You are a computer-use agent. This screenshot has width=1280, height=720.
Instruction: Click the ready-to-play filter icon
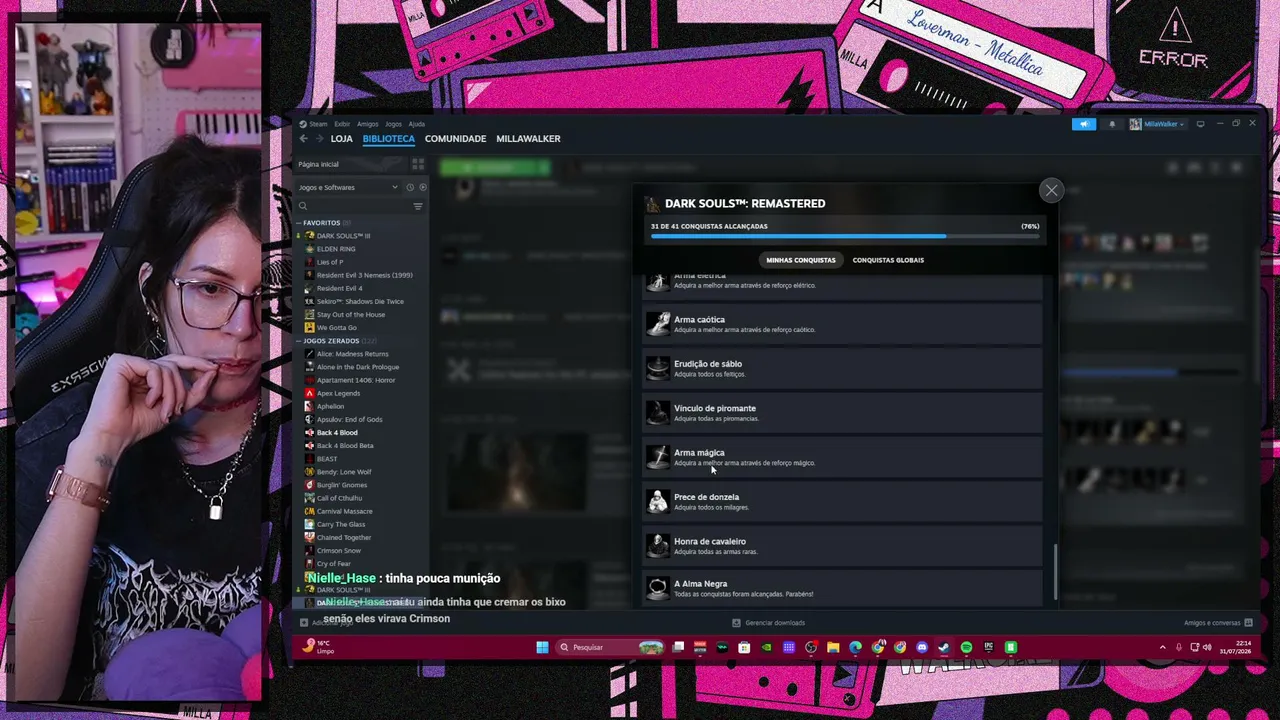pos(423,187)
